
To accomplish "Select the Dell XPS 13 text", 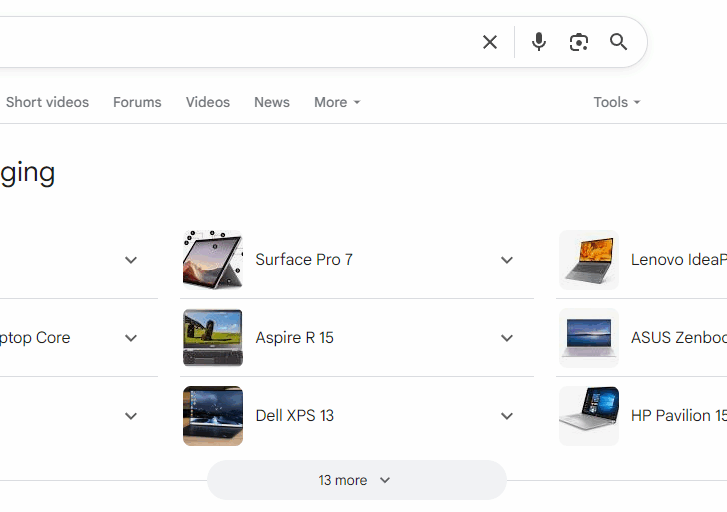I will click(x=294, y=416).
